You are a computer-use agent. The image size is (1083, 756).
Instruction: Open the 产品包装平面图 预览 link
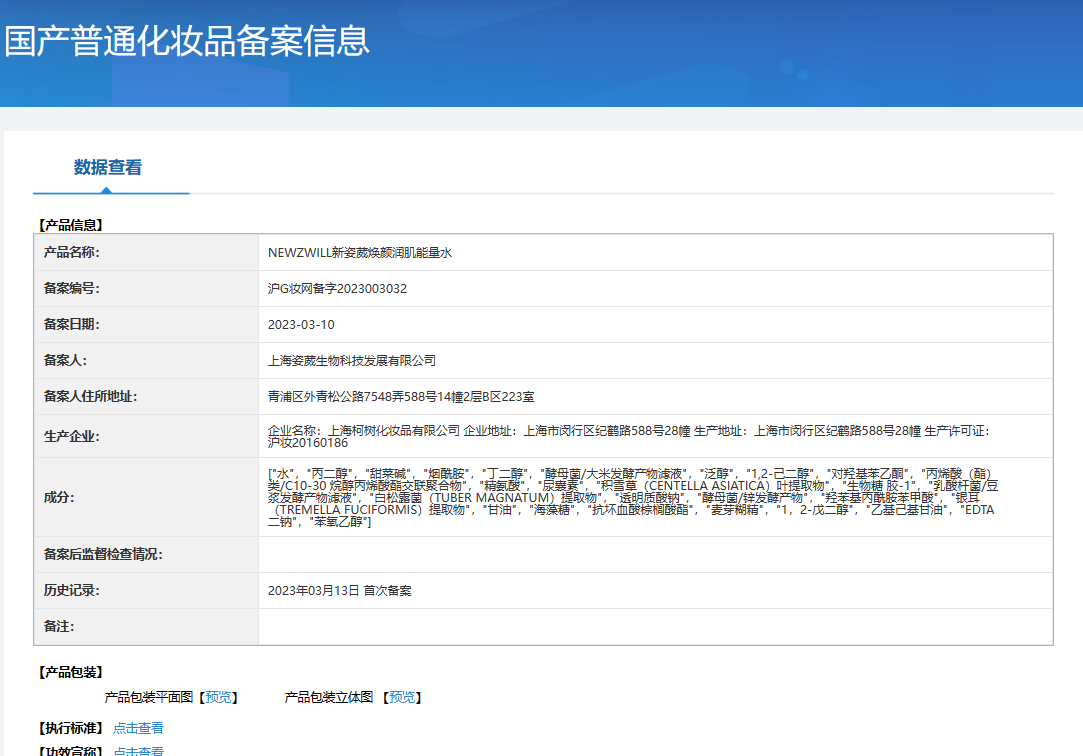[219, 698]
